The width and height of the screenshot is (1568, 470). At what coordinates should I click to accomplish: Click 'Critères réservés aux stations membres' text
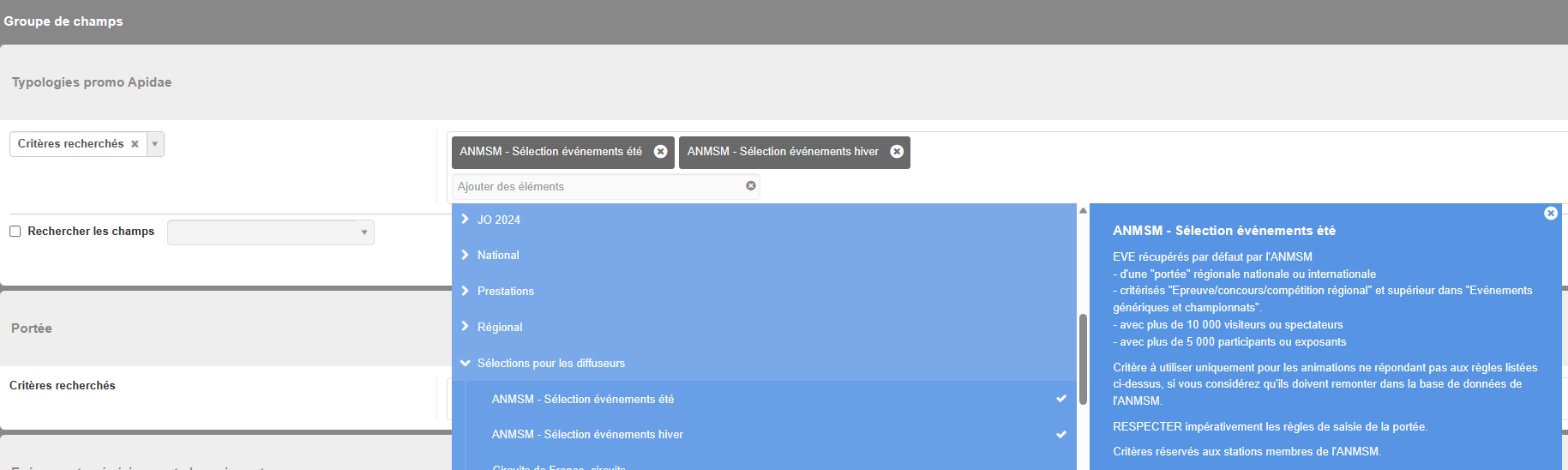click(x=1247, y=452)
